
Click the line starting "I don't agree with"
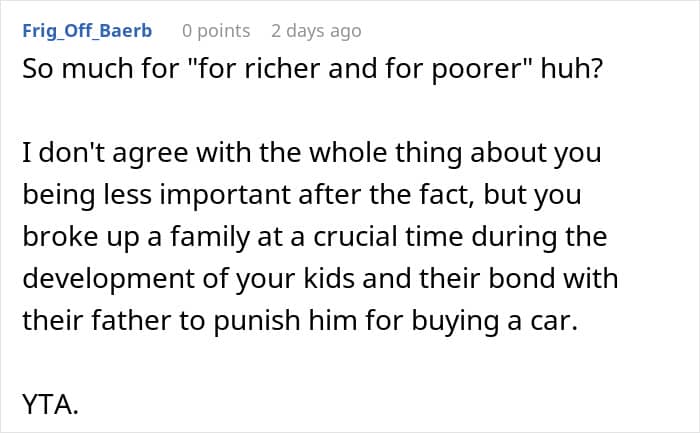click(312, 153)
